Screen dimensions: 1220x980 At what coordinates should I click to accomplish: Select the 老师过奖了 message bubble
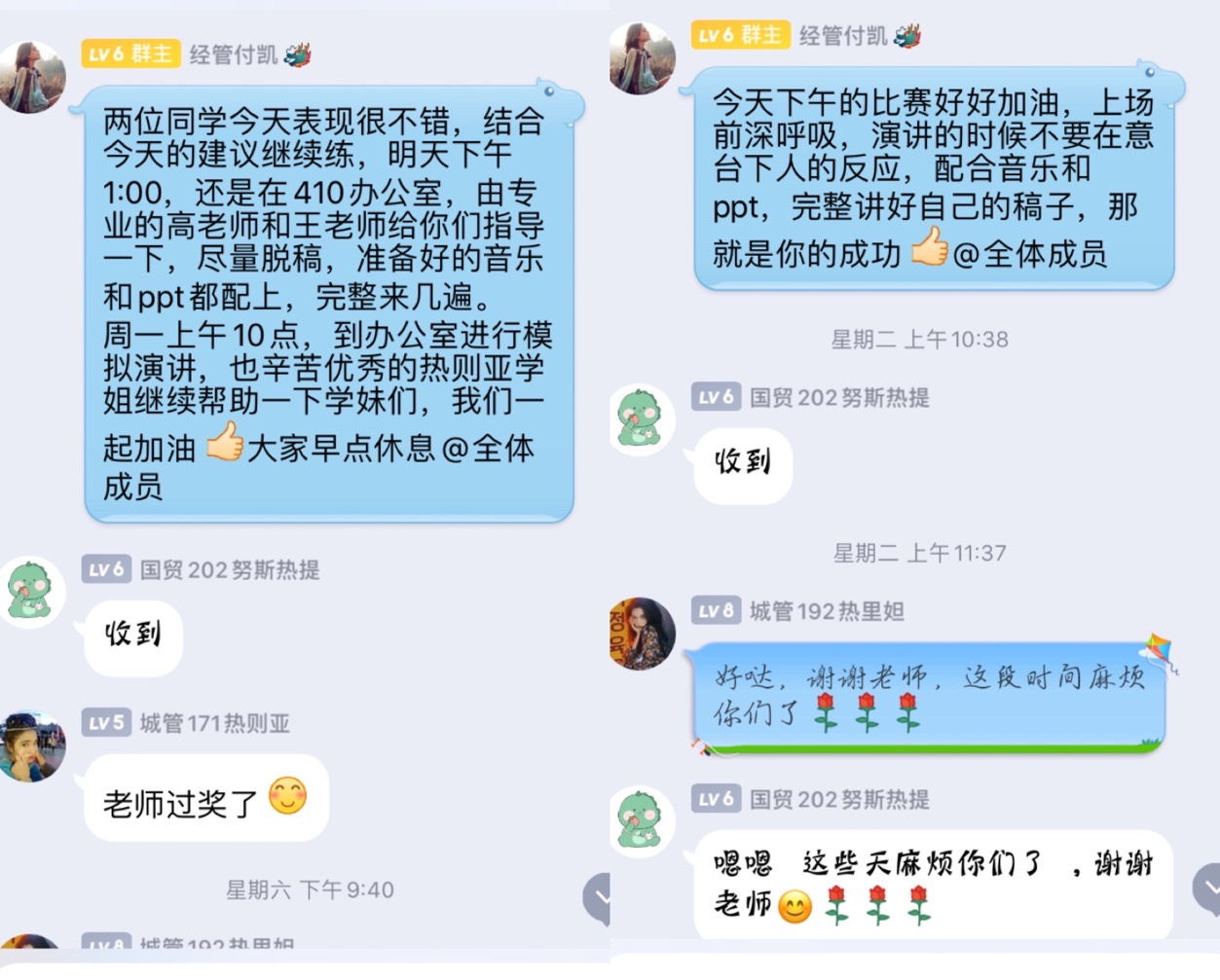tap(206, 798)
